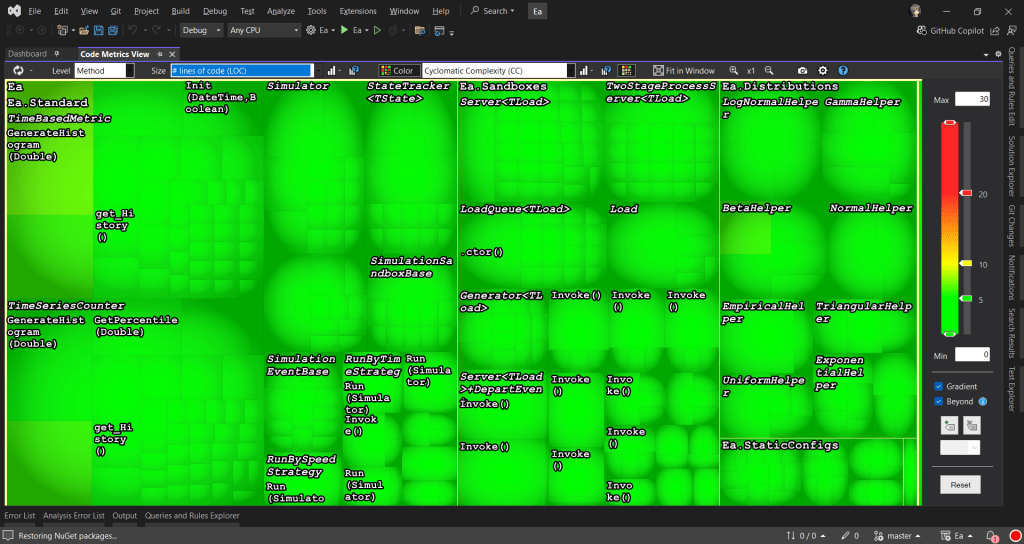The image size is (1024, 544).
Task: Expand the Cyclomatic Complexity color metric dropdown
Action: tap(571, 71)
